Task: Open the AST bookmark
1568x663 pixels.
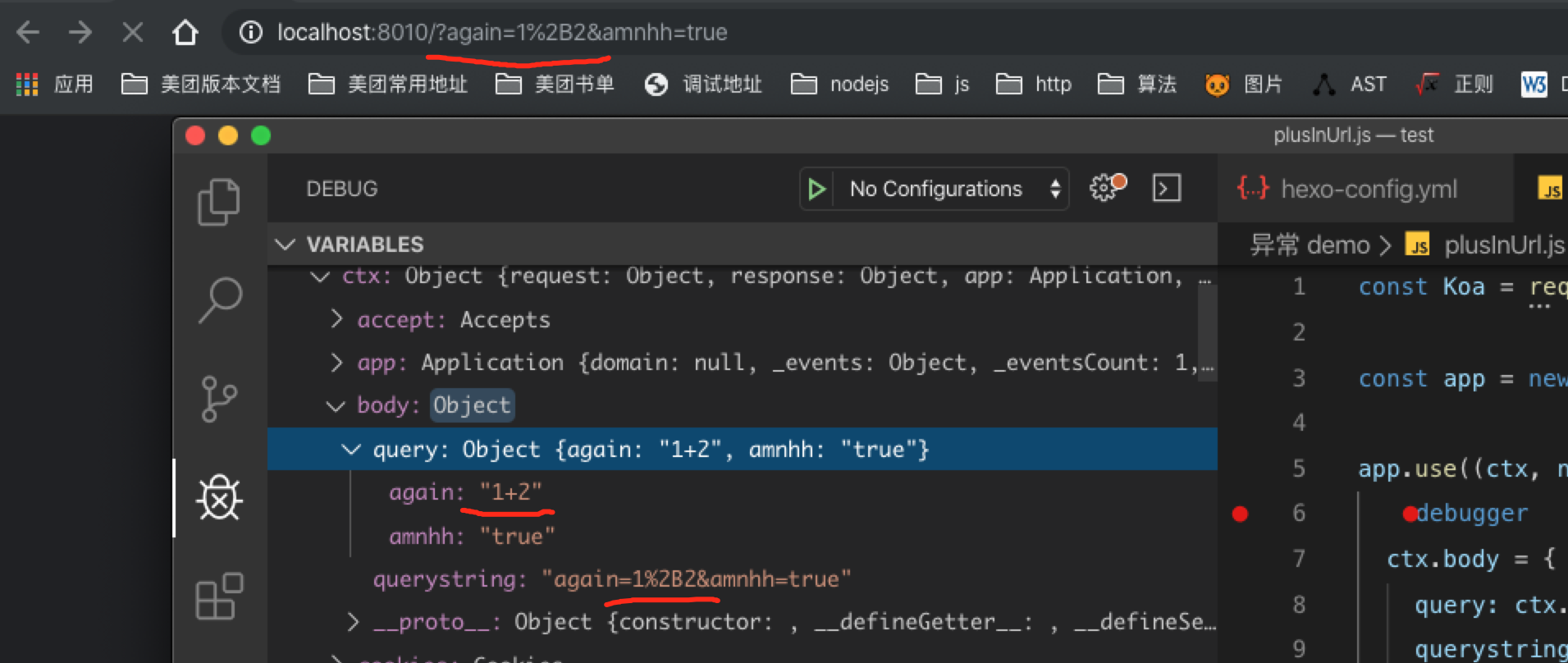Action: tap(1351, 85)
